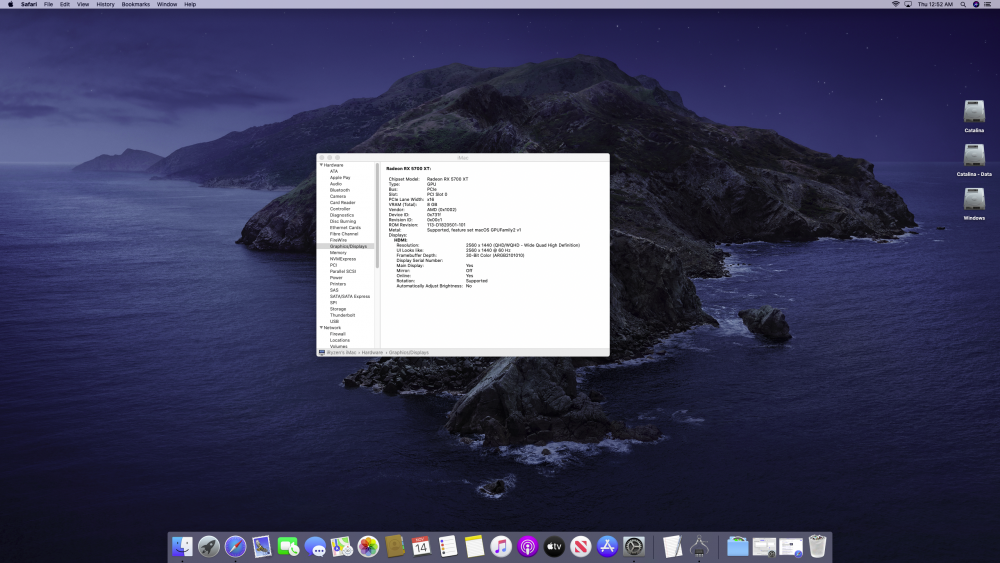Select Locations under Network

click(339, 340)
